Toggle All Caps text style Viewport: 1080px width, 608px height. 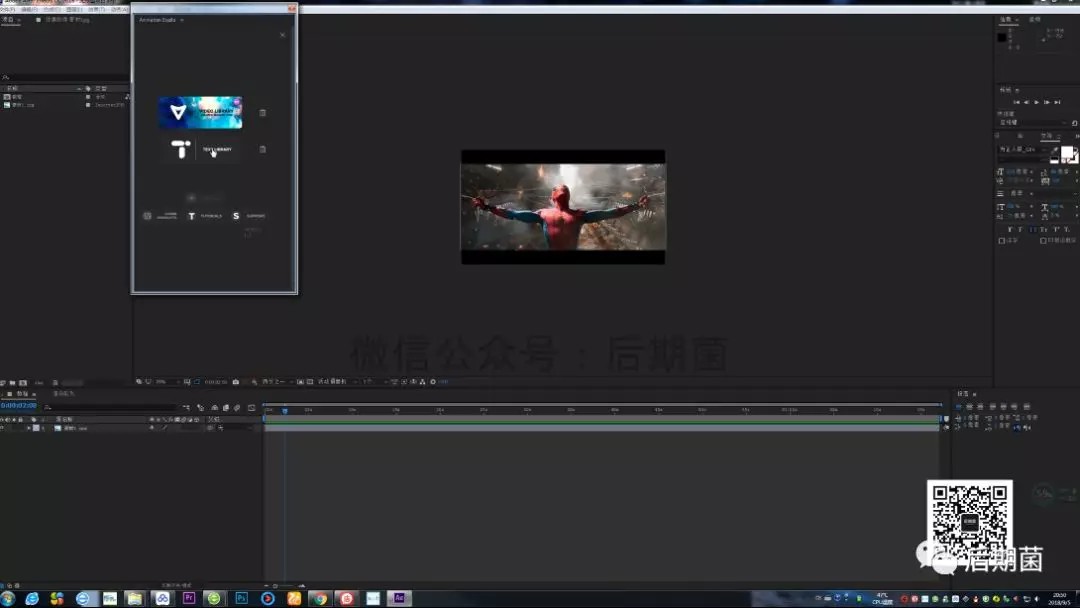tap(1032, 229)
